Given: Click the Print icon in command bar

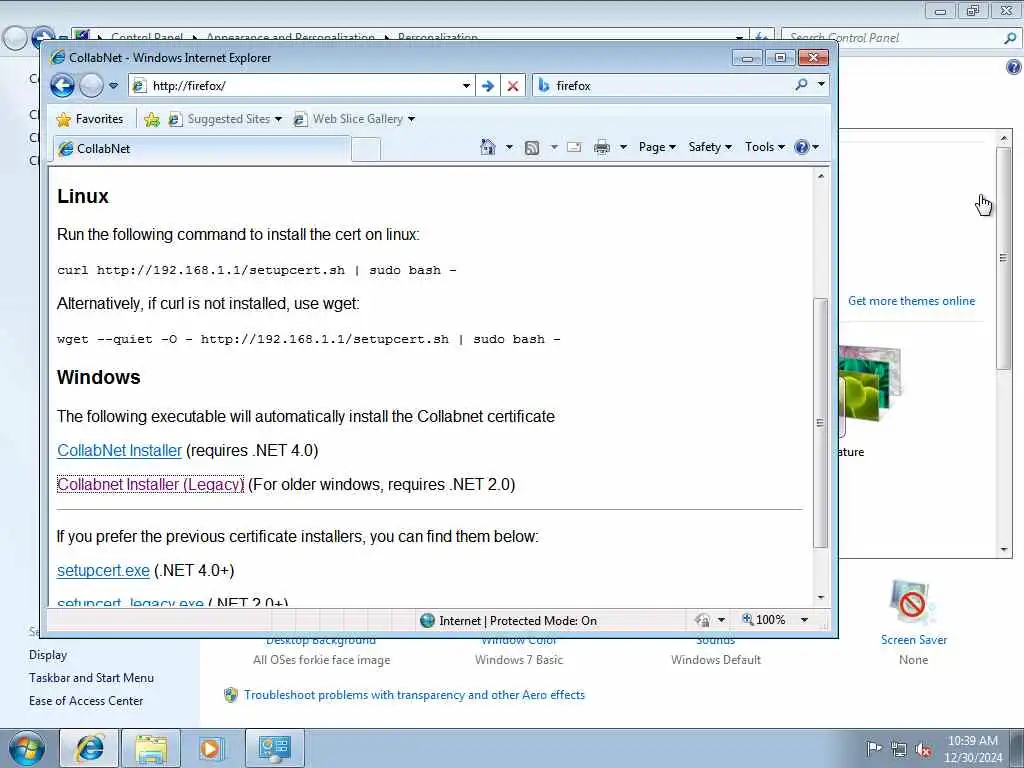Looking at the screenshot, I should pyautogui.click(x=601, y=147).
